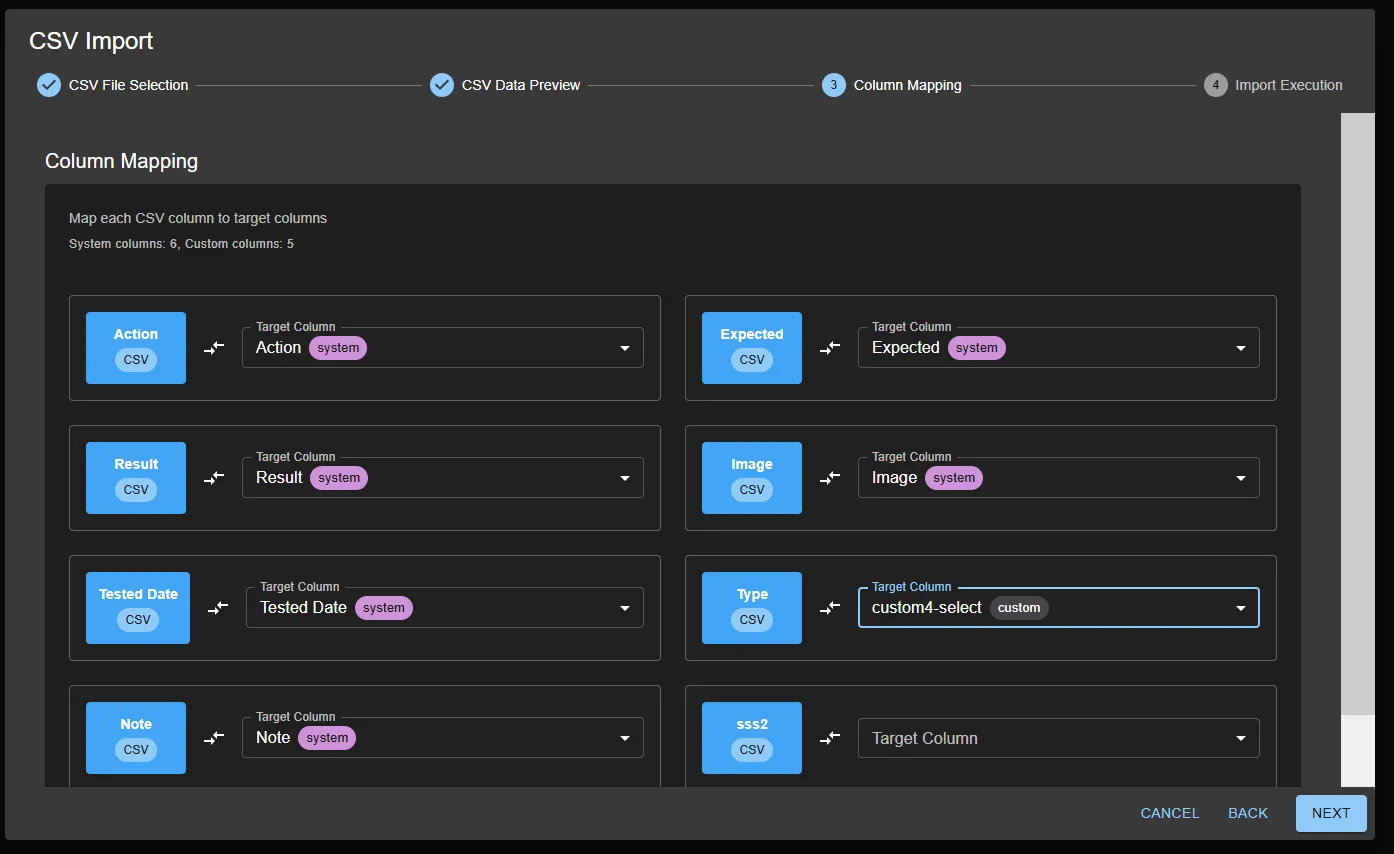Click the blue Tested Date CSV column chip
The image size is (1394, 854).
coord(138,608)
